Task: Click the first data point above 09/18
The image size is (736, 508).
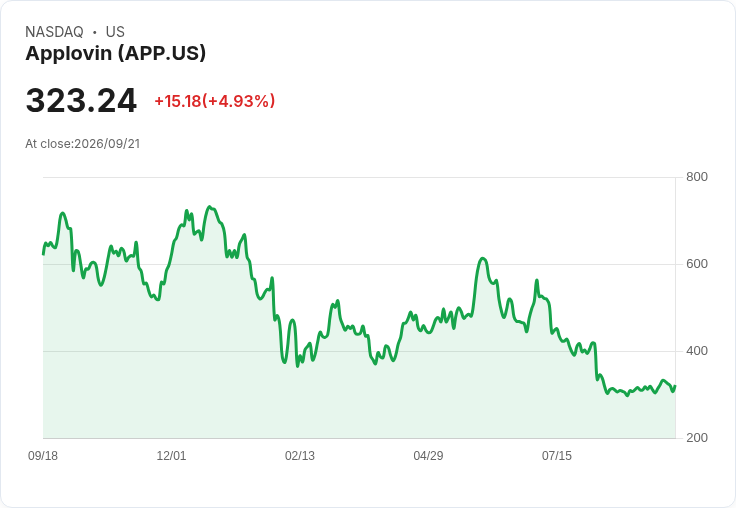Action: (x=43, y=254)
